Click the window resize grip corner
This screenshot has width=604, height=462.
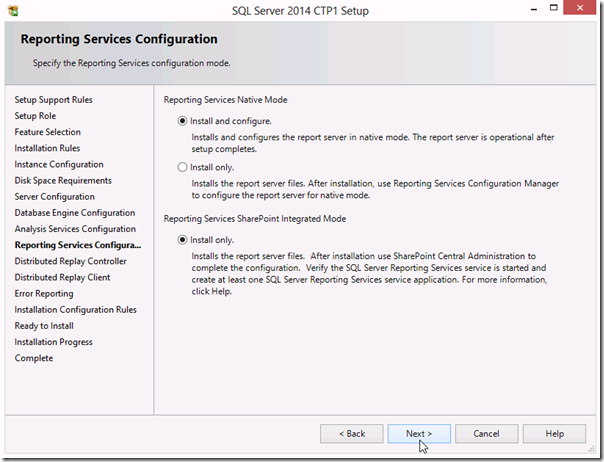tap(591, 449)
